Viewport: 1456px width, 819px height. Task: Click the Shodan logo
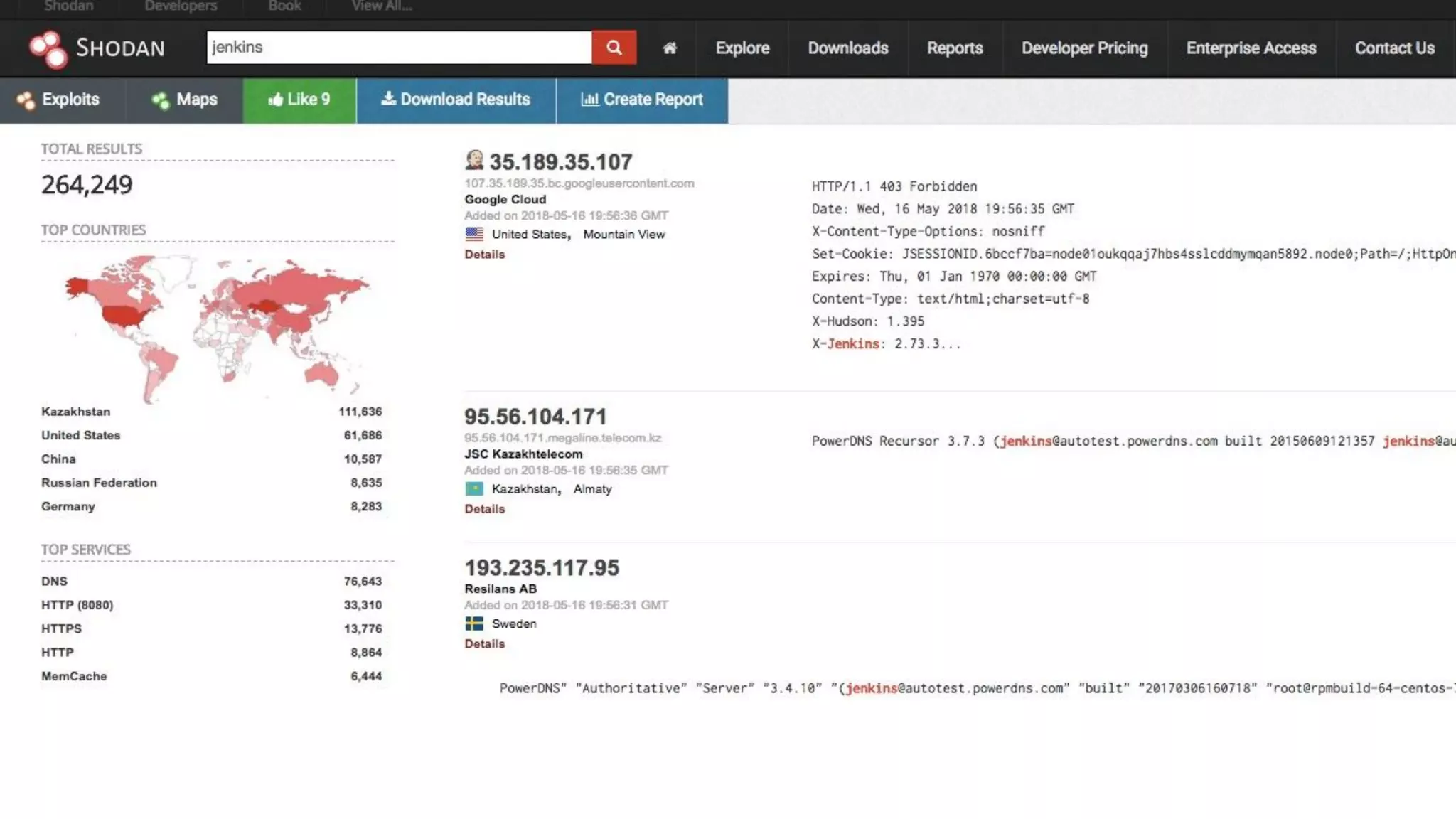coord(97,48)
